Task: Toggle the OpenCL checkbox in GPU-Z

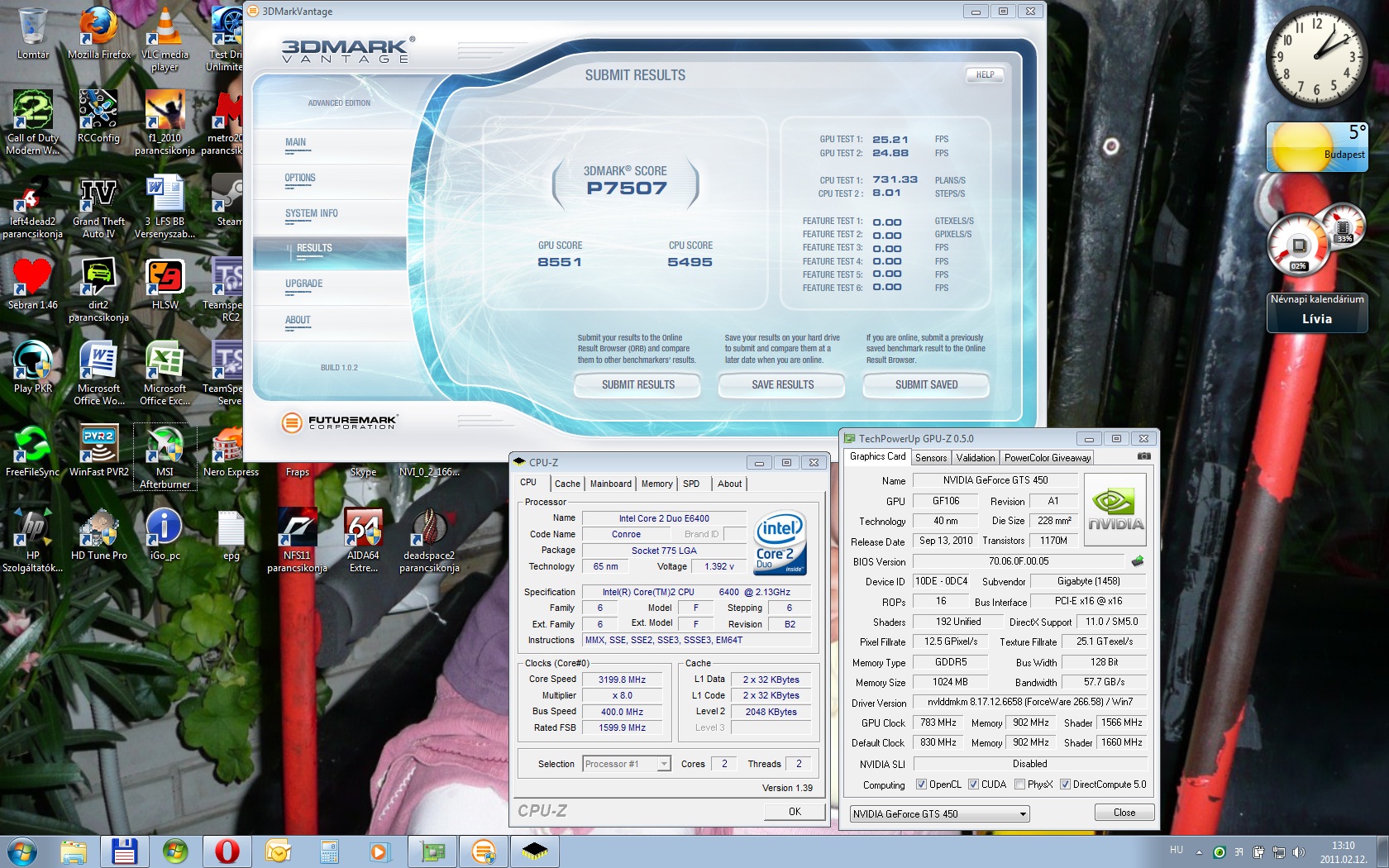Action: click(x=921, y=785)
